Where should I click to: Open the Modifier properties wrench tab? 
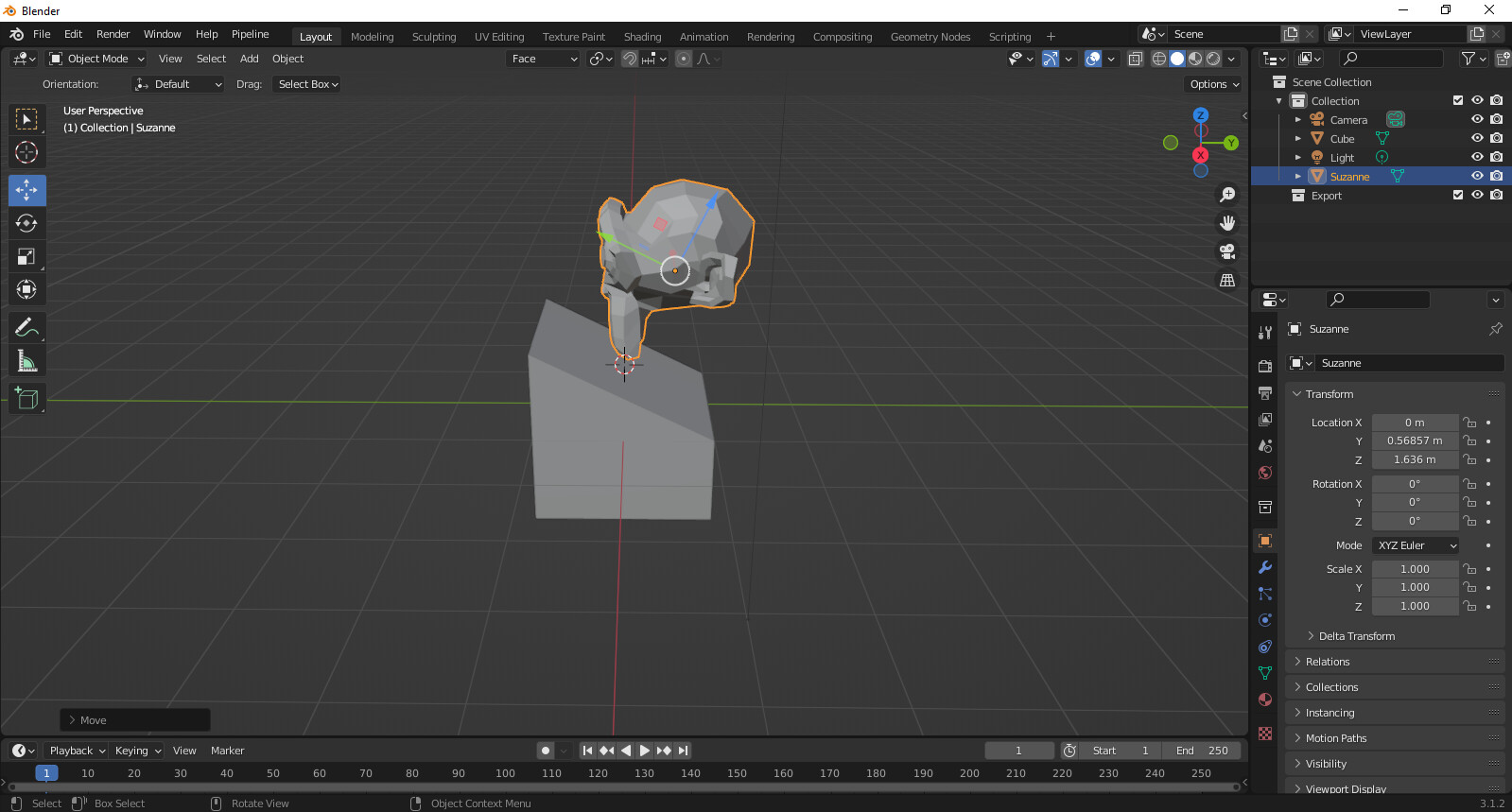[x=1265, y=567]
